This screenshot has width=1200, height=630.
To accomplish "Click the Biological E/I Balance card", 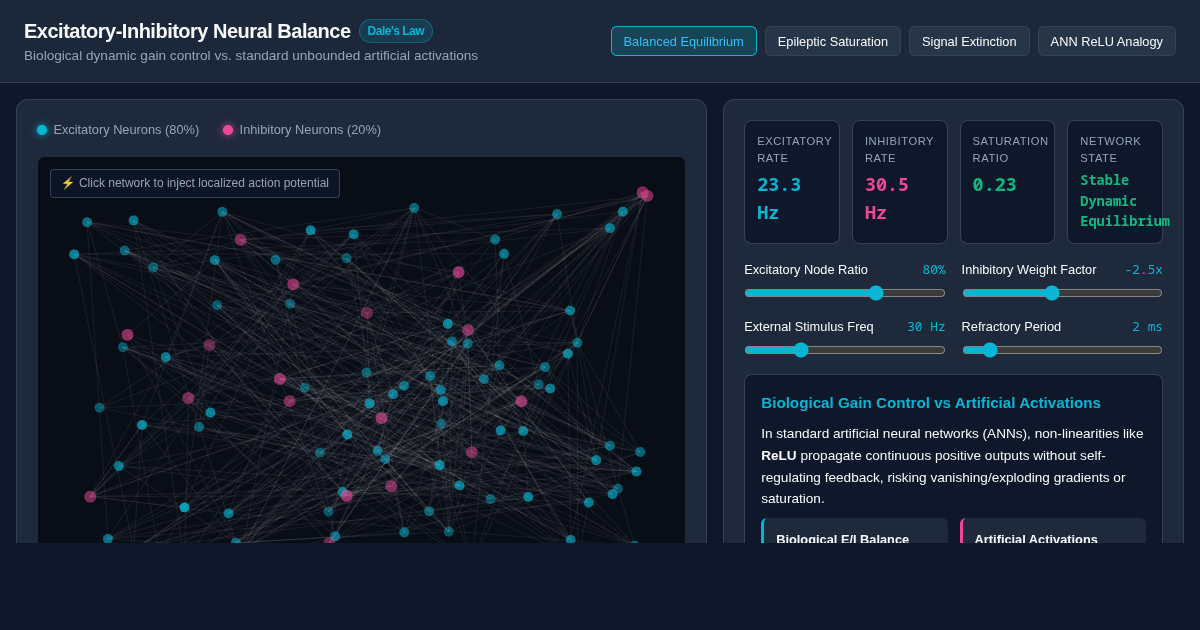I will tap(855, 531).
